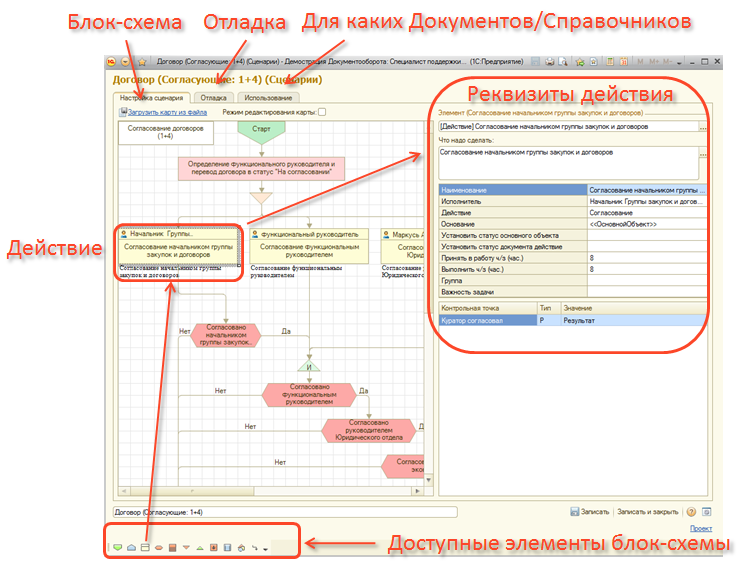Screen dimensions: 743x569
Task: Click the help question mark icon
Action: pyautogui.click(x=691, y=511)
